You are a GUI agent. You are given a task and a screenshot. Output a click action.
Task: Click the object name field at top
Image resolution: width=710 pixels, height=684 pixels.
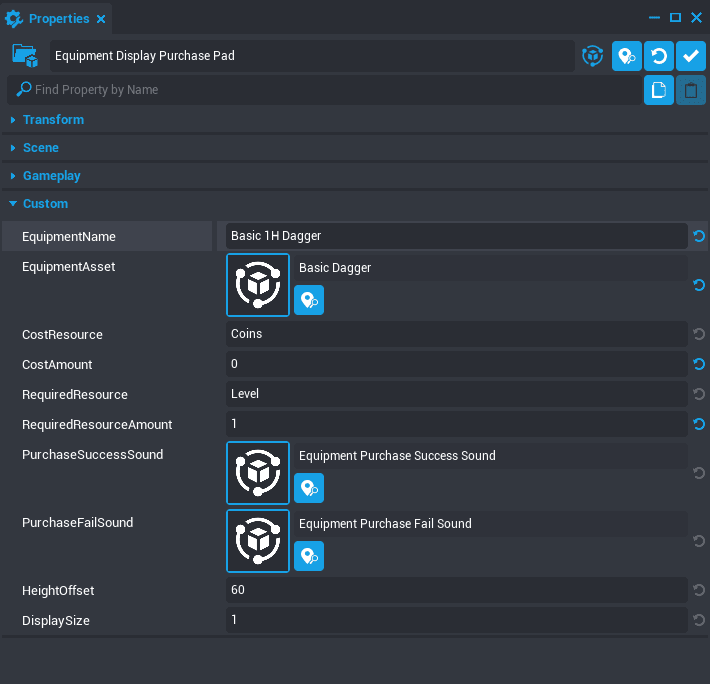[x=312, y=56]
